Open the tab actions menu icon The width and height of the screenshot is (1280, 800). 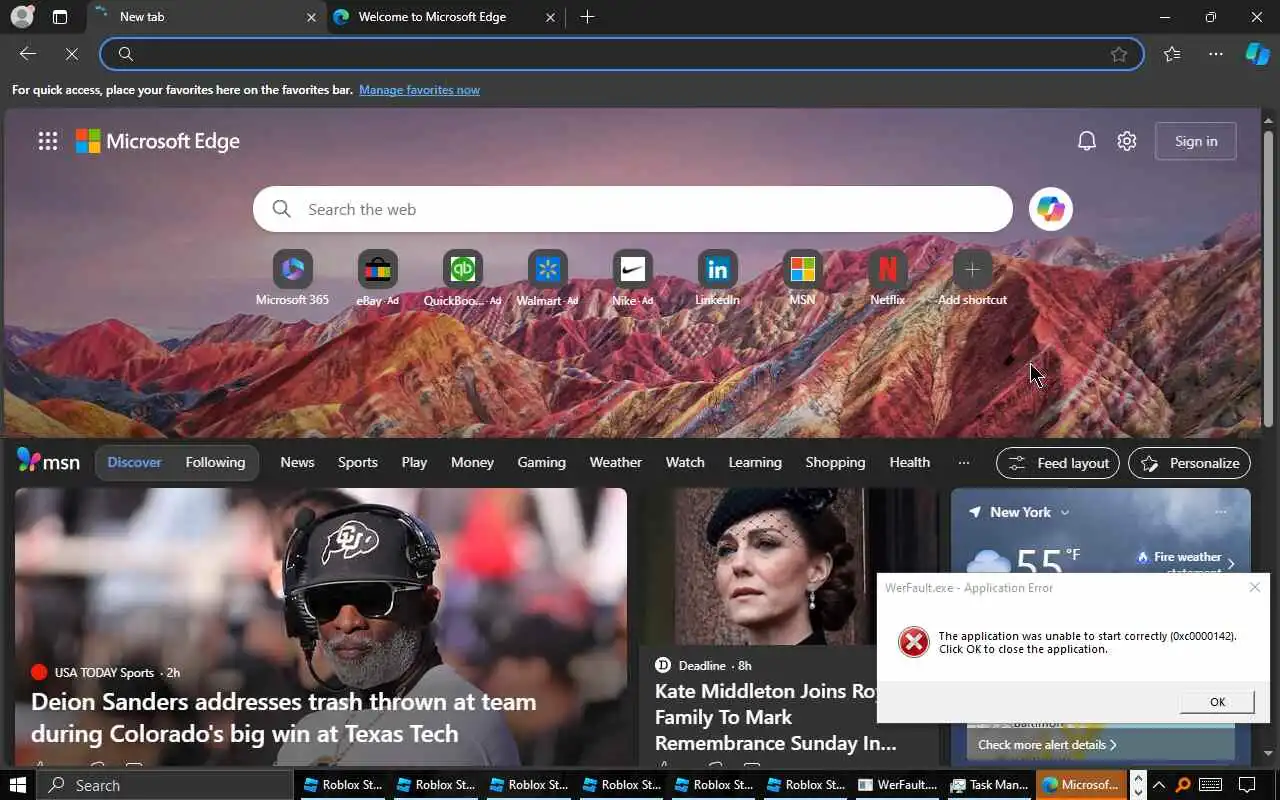click(60, 17)
